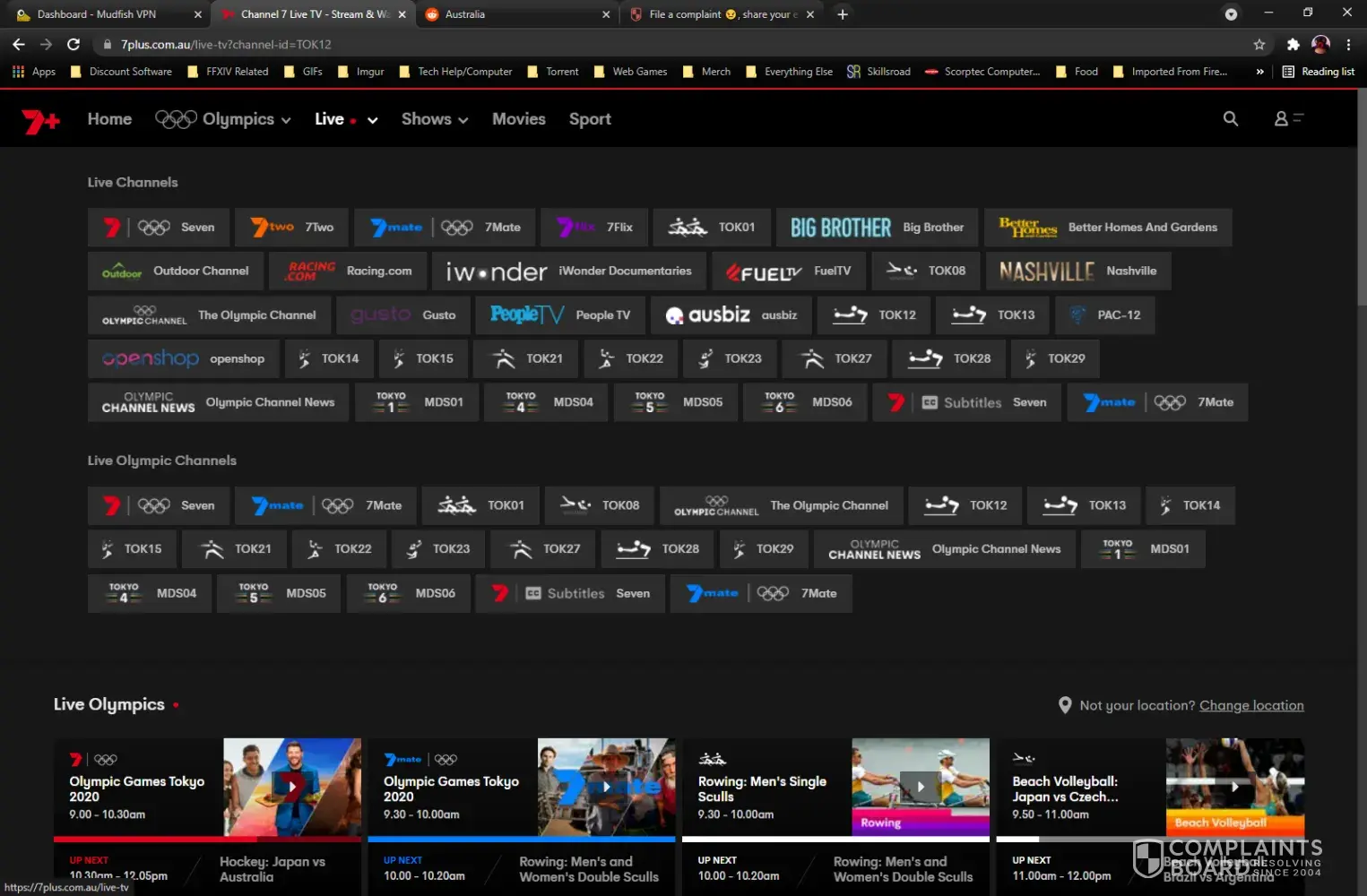Image resolution: width=1367 pixels, height=896 pixels.
Task: Open the site search magnifier icon
Action: 1230,119
